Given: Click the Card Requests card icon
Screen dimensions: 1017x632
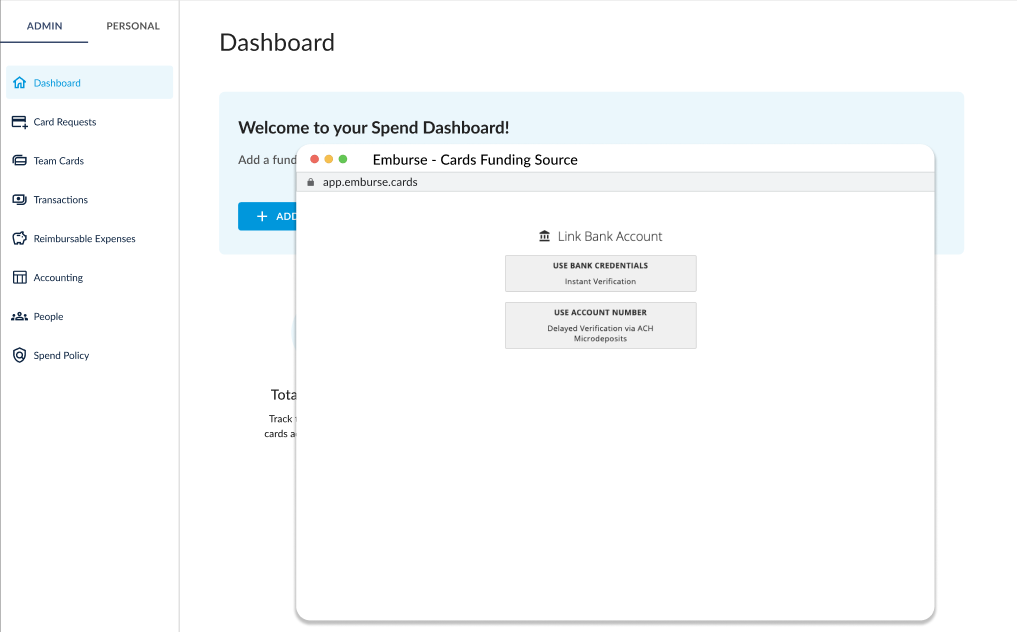Looking at the screenshot, I should pyautogui.click(x=18, y=121).
